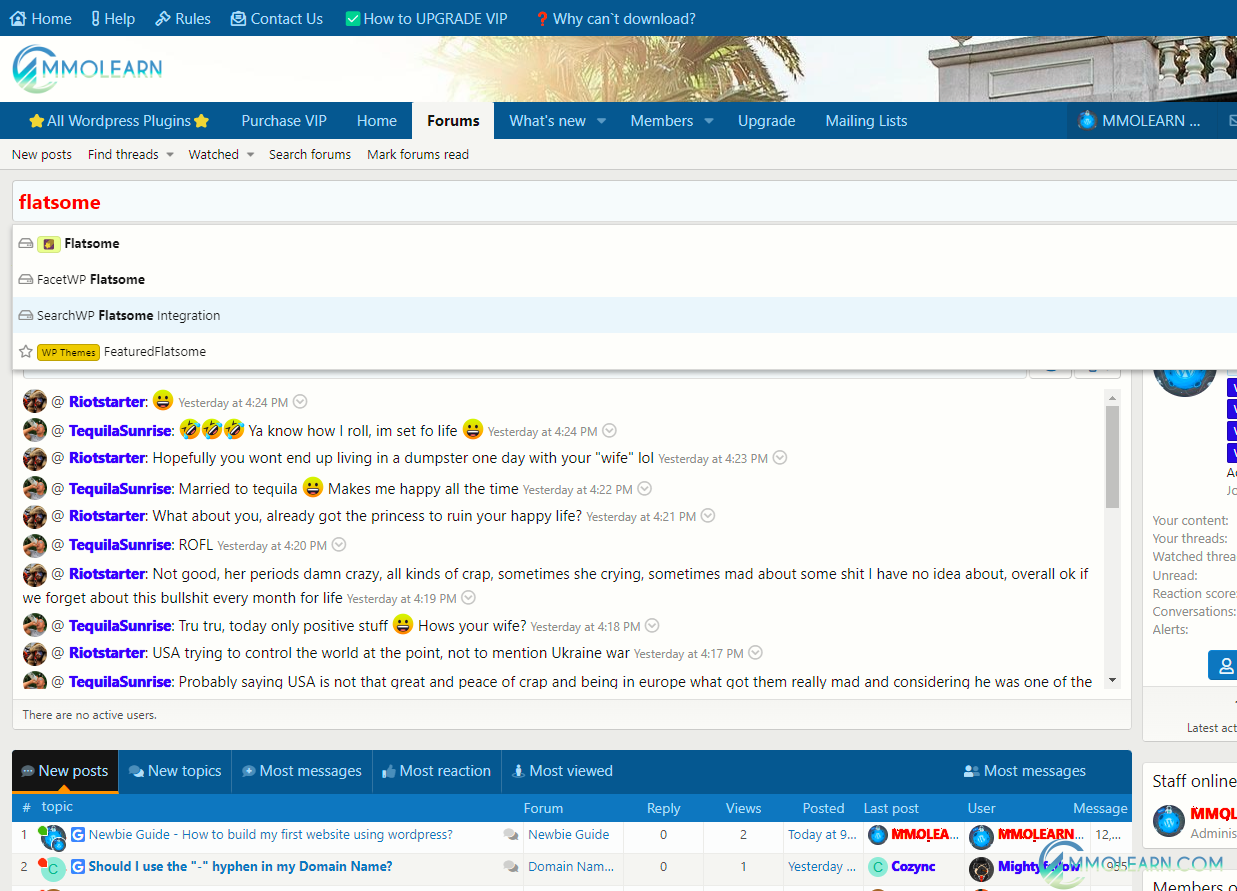
Task: Click the shoutbox scrollbar down arrow
Action: (x=1112, y=680)
